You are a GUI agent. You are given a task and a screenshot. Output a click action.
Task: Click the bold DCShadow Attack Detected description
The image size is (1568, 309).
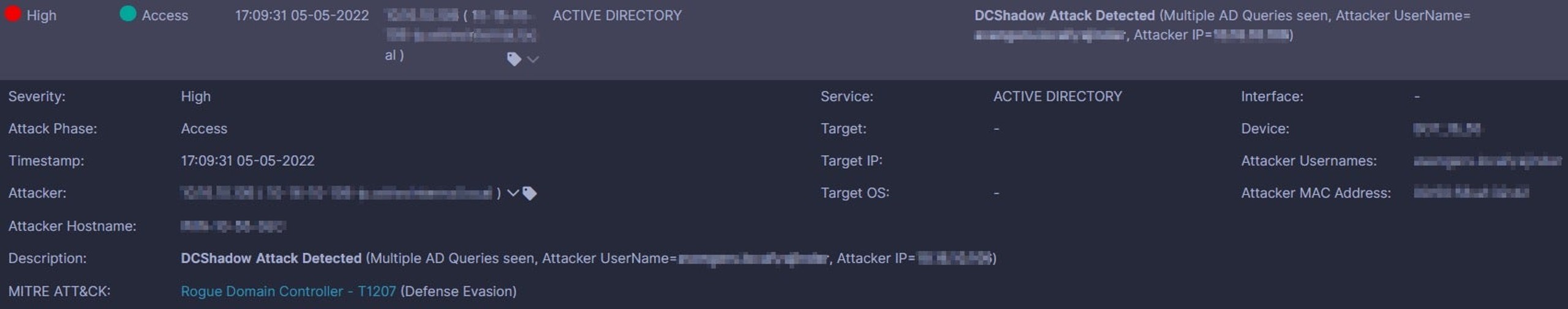click(271, 258)
